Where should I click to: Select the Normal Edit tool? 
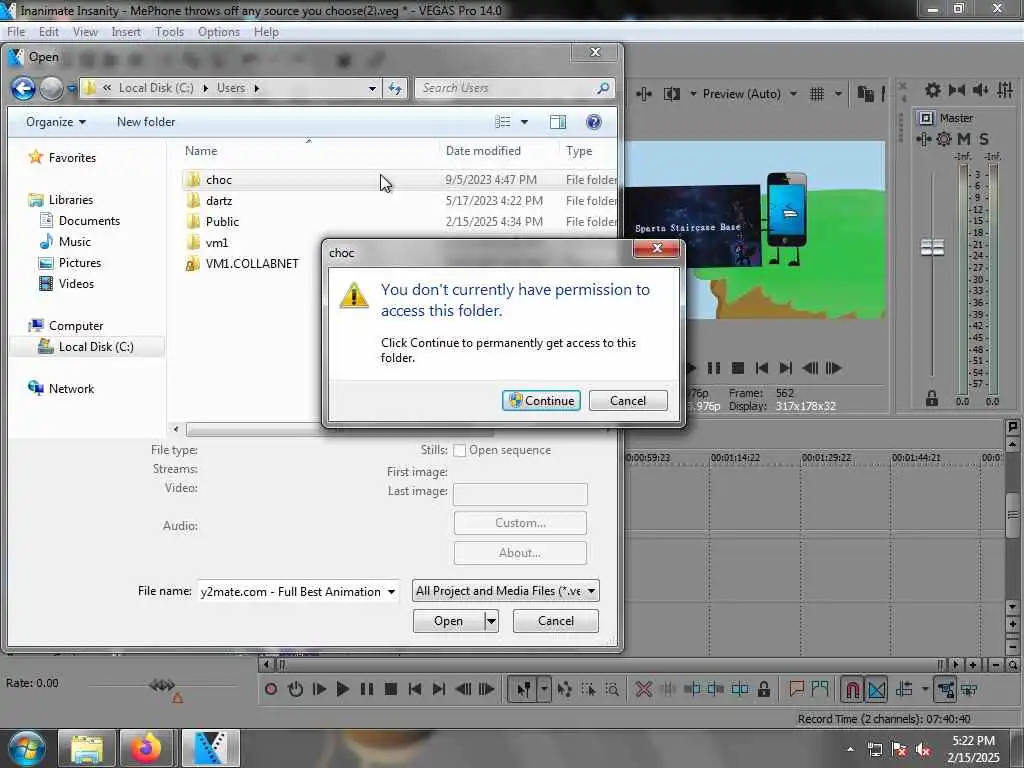[523, 689]
